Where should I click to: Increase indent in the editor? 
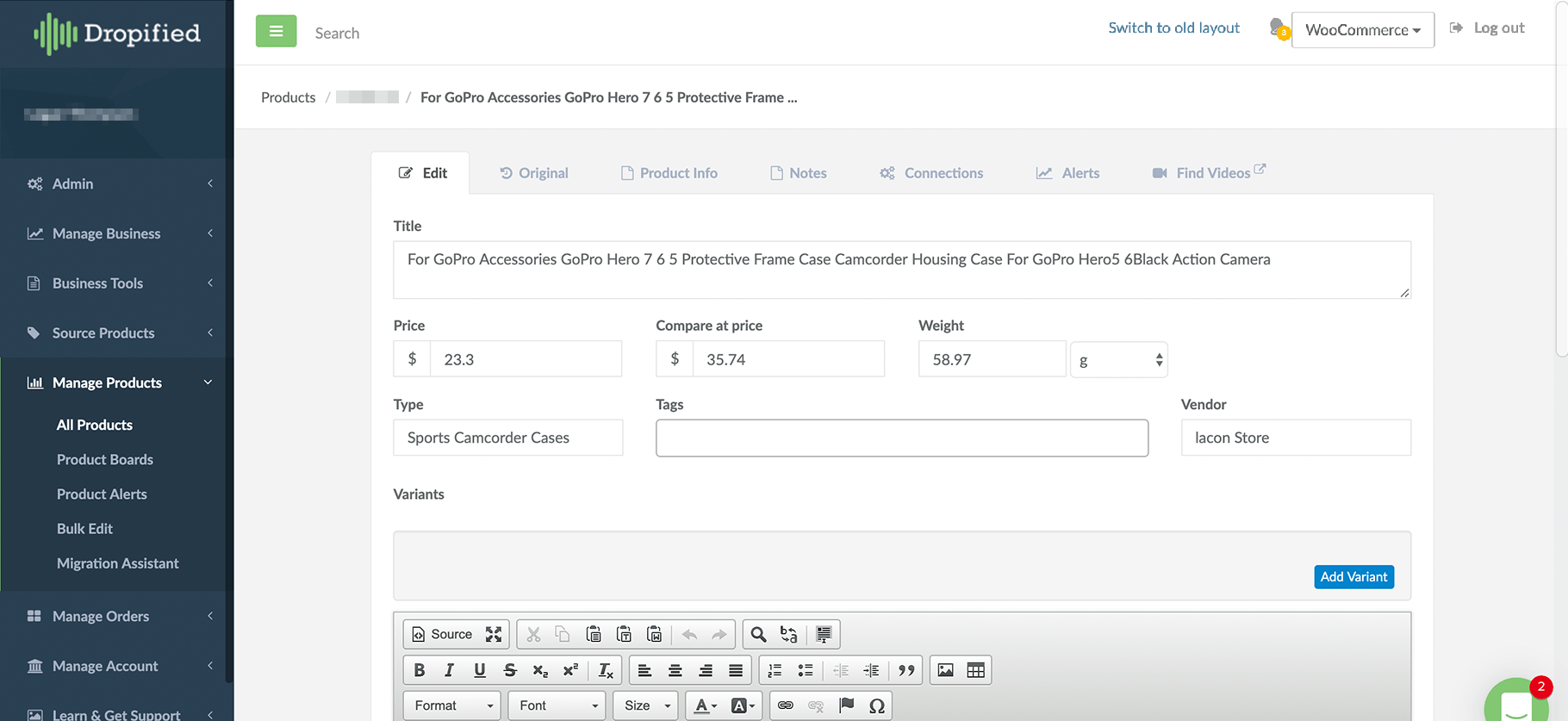871,670
